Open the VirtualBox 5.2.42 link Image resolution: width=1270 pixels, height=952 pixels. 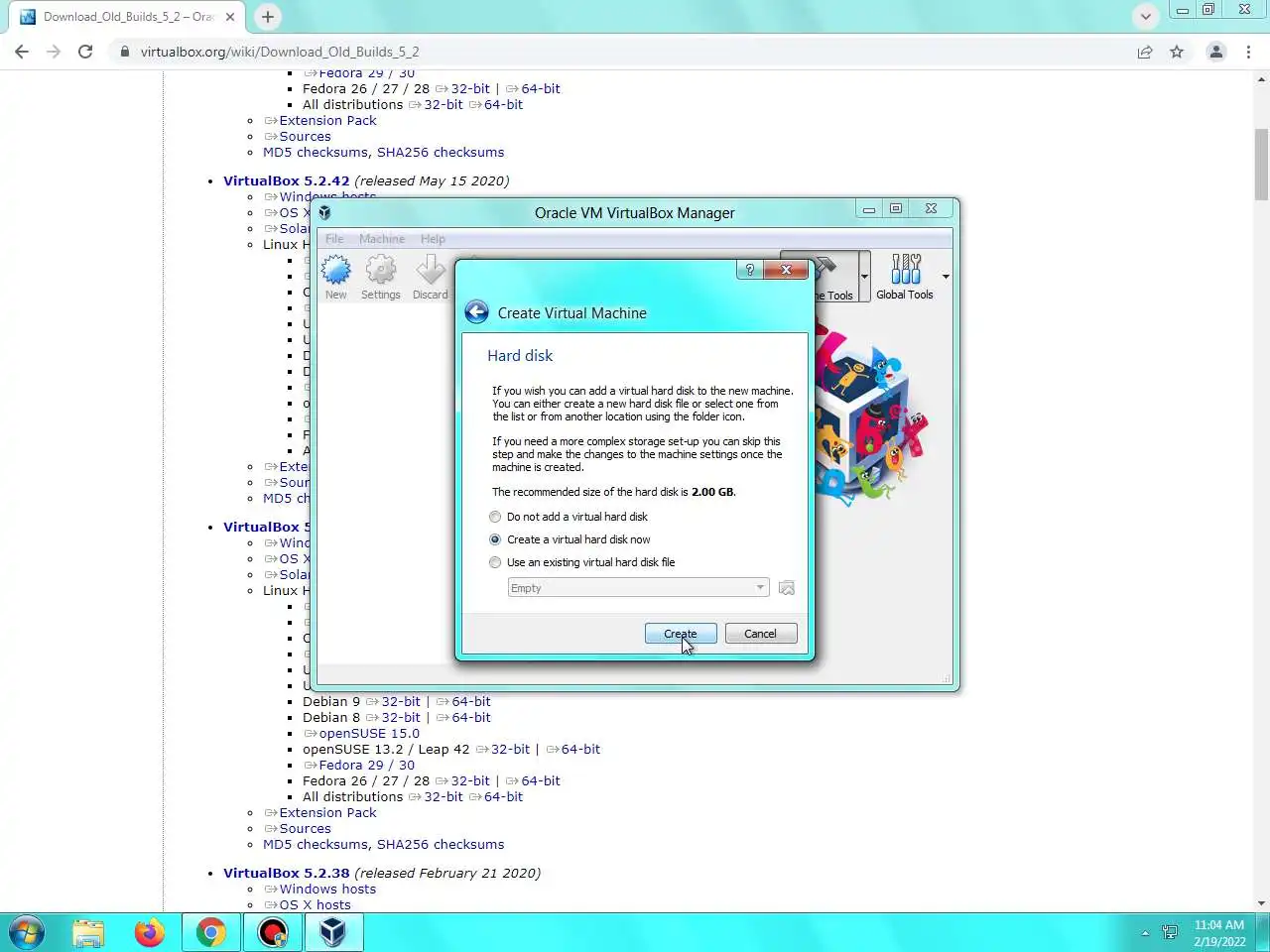287,180
